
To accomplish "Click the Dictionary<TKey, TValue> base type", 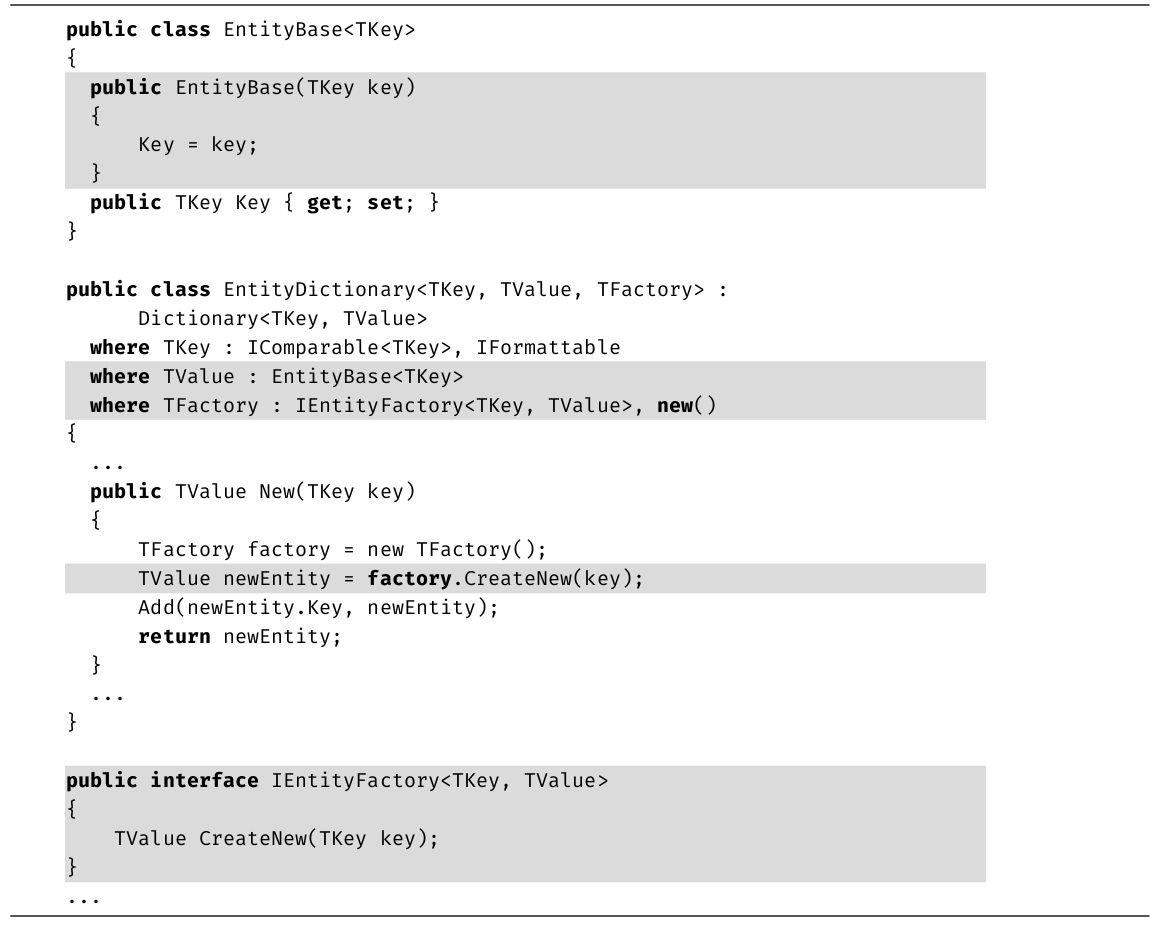I will [x=282, y=319].
